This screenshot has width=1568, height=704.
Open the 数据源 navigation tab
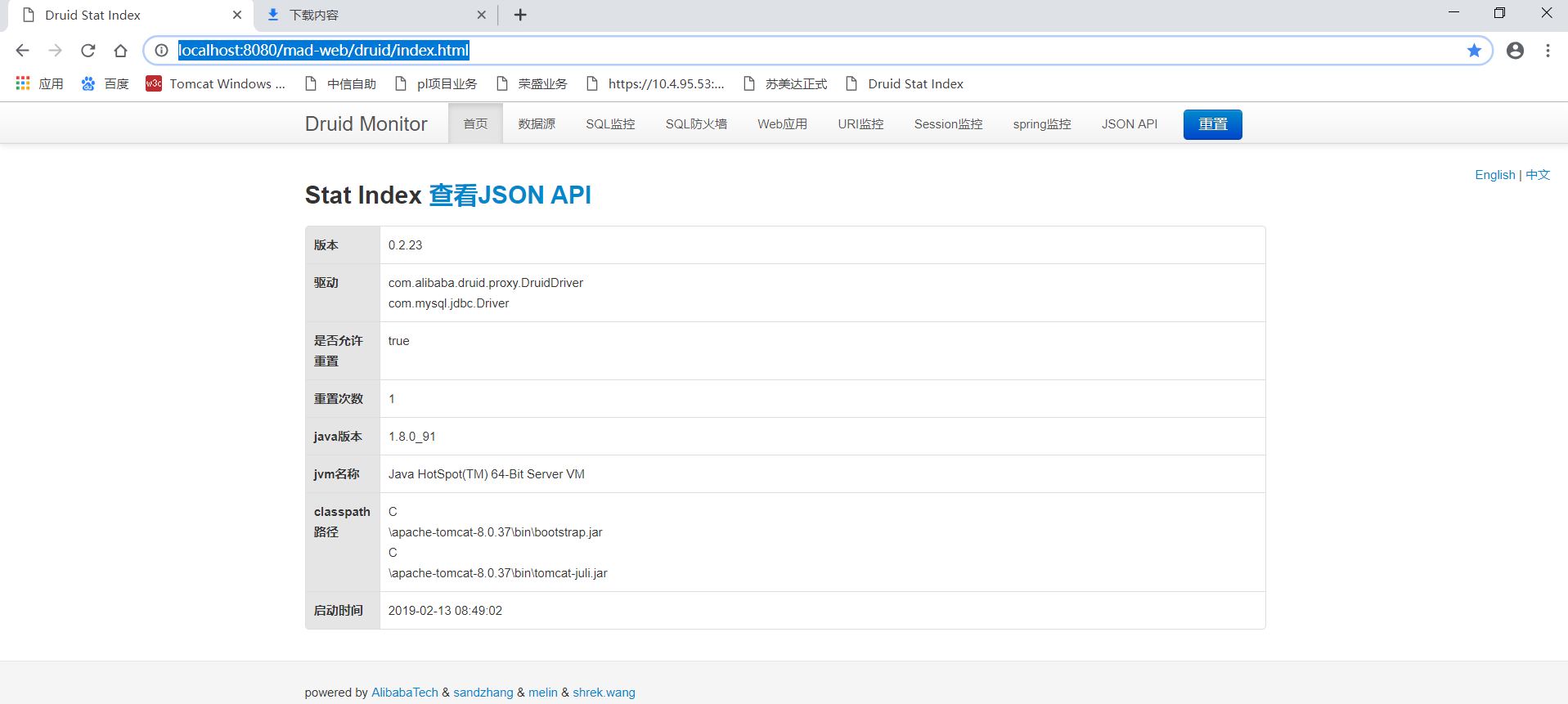point(537,123)
